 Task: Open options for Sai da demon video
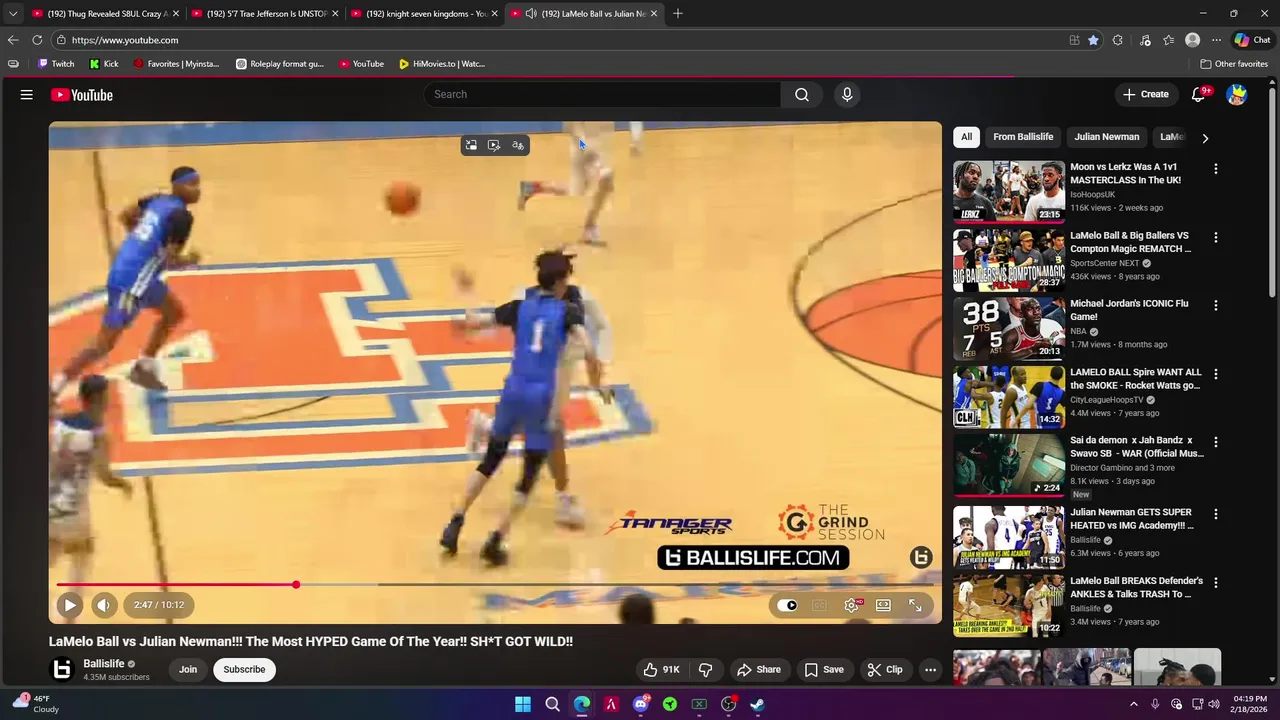[1216, 442]
